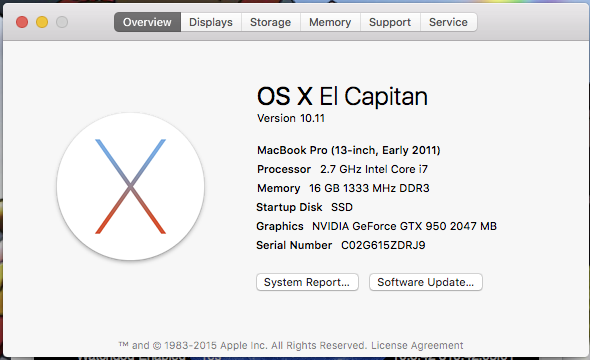The width and height of the screenshot is (590, 360).
Task: Launch Software Update
Action: click(x=426, y=282)
